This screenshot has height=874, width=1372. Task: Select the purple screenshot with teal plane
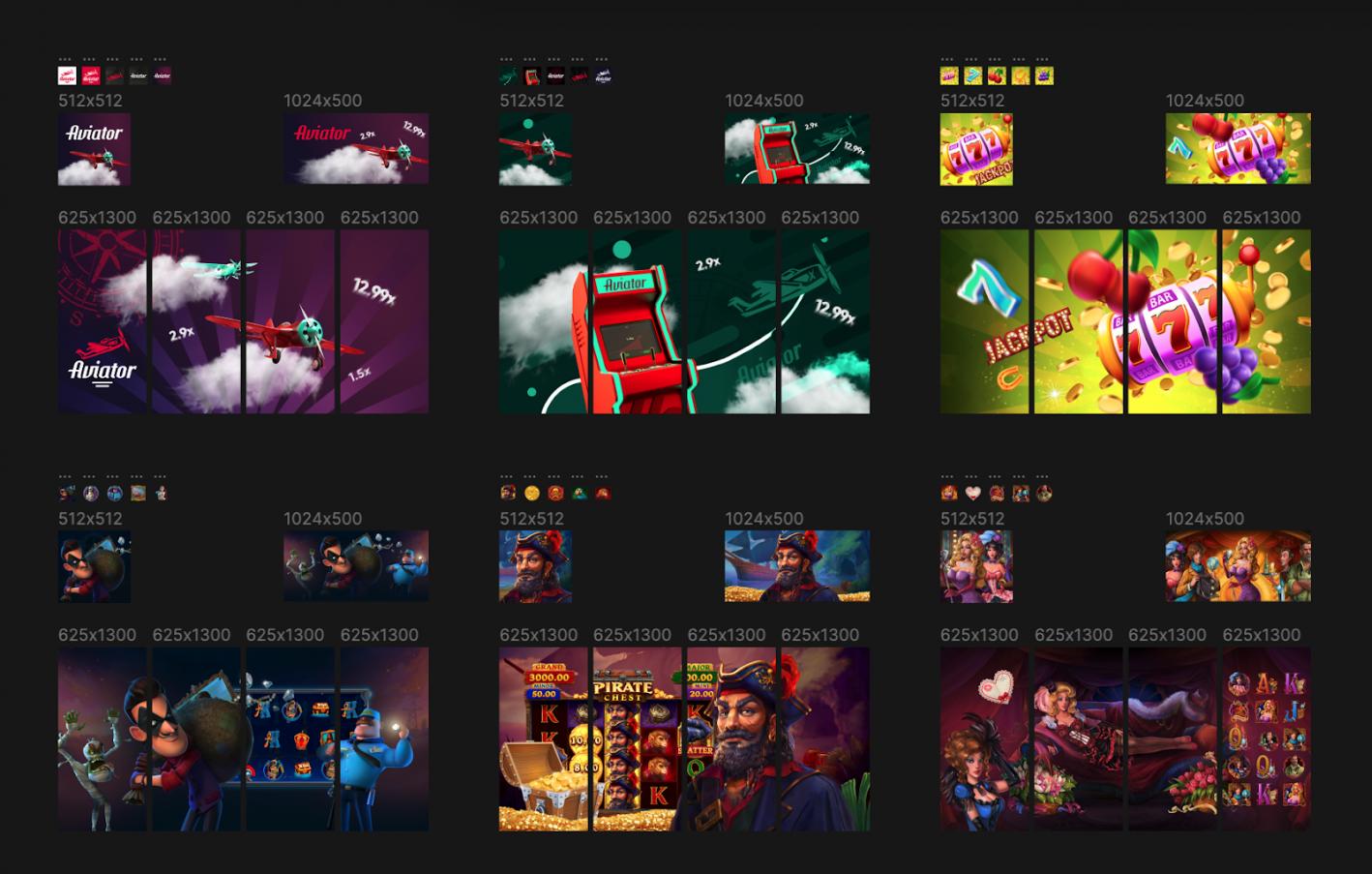click(196, 321)
